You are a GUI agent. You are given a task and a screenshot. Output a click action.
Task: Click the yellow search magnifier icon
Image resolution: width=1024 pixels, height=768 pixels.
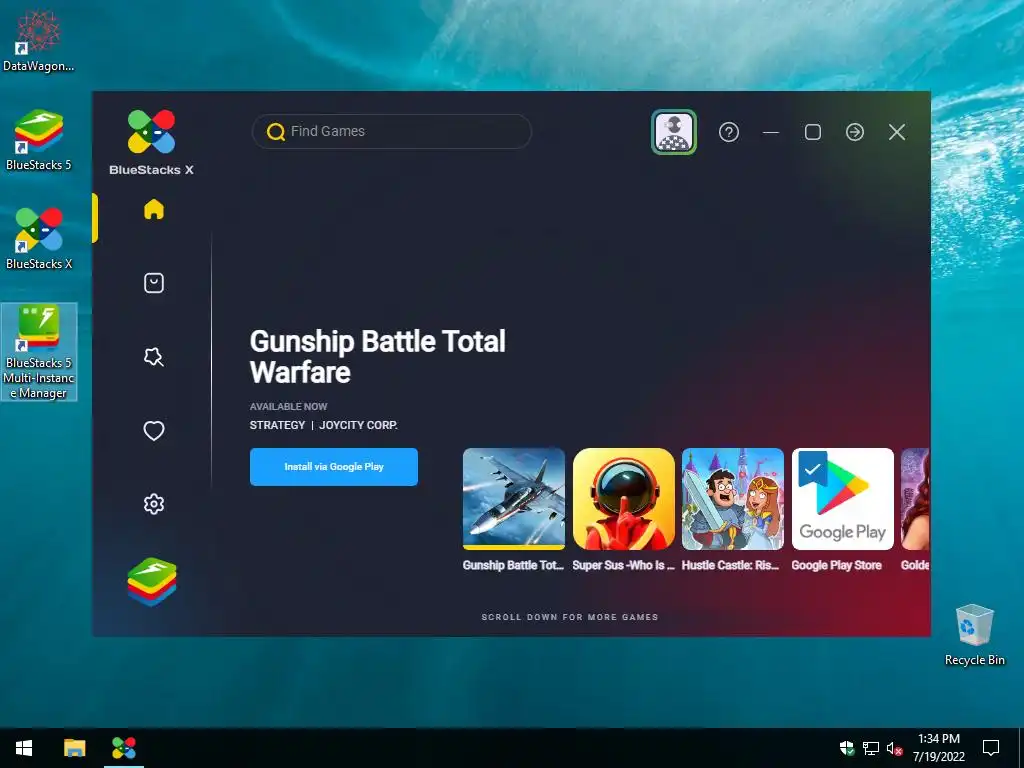(x=276, y=132)
